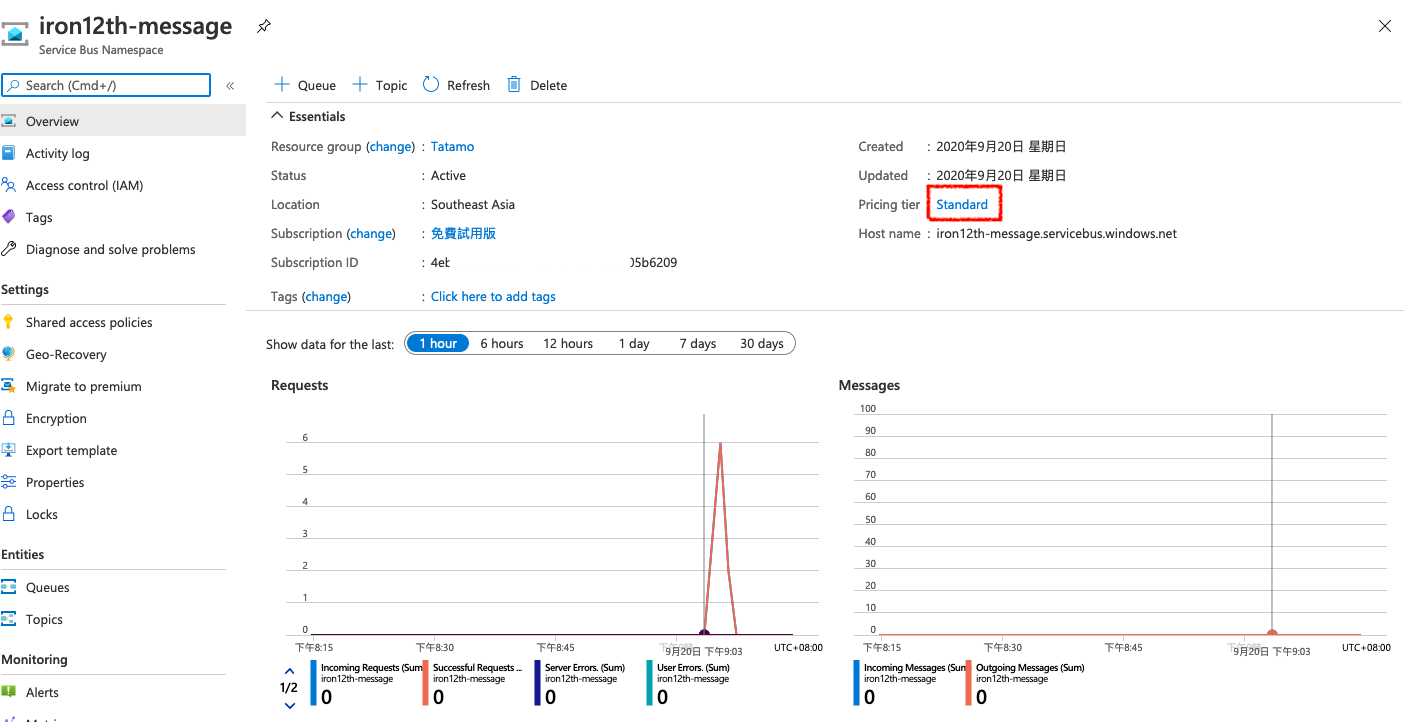This screenshot has width=1404, height=722.
Task: Open the 免費試用版 subscription link
Action: click(x=463, y=234)
